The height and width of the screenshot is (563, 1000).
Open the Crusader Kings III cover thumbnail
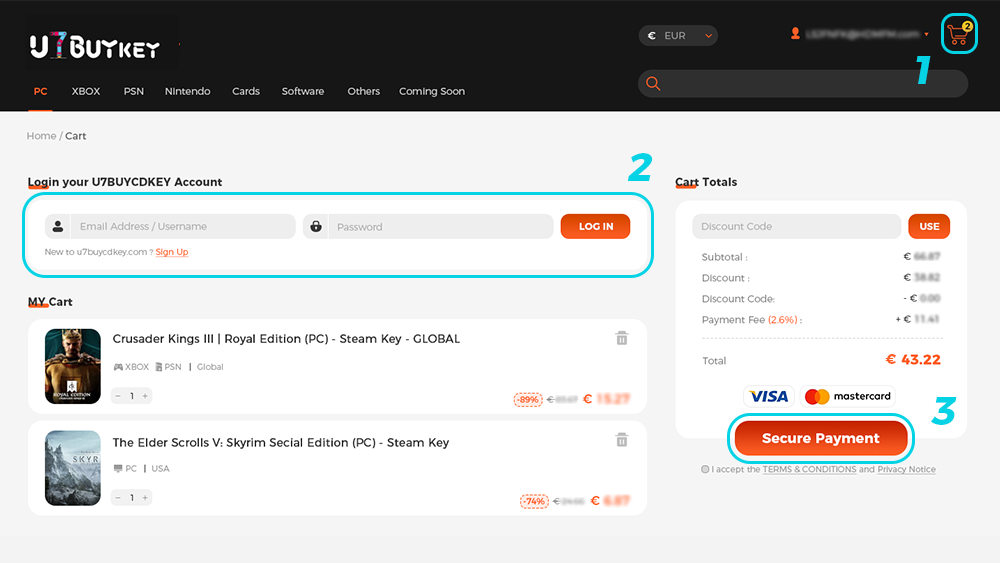[x=73, y=366]
